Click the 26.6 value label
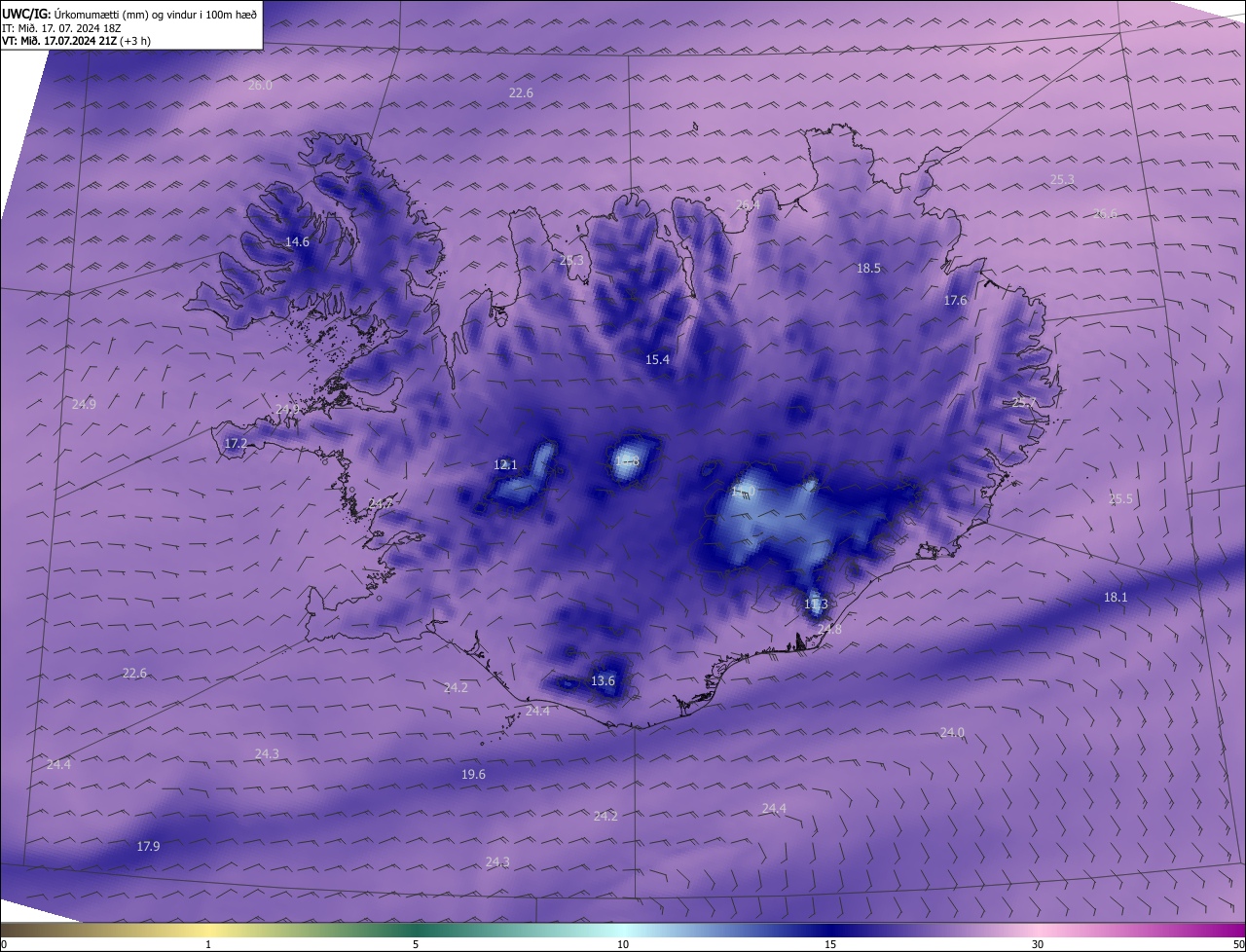 [x=1106, y=214]
